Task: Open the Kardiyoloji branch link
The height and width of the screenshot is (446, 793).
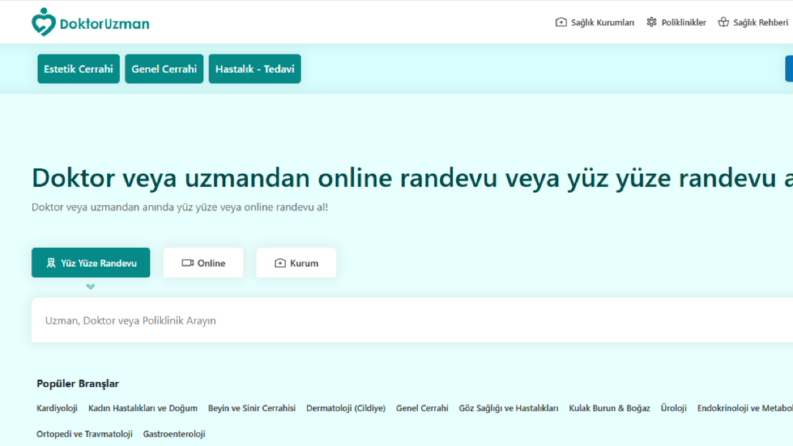Action: coord(57,408)
